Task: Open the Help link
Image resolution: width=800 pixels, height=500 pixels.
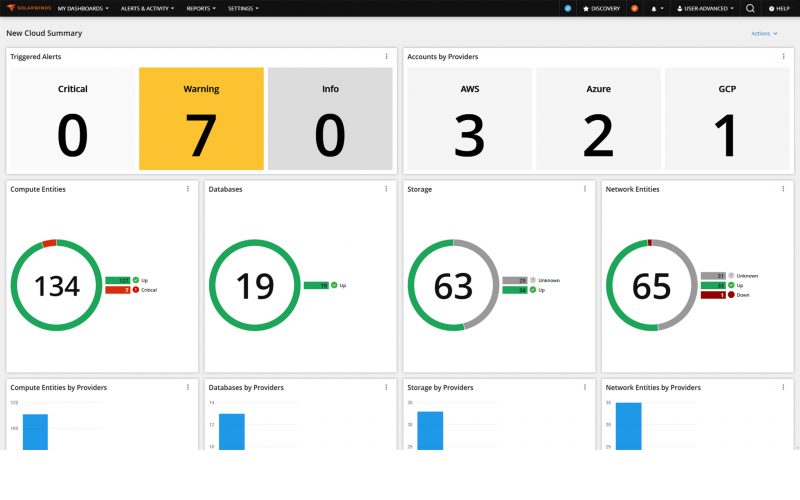Action: point(779,8)
